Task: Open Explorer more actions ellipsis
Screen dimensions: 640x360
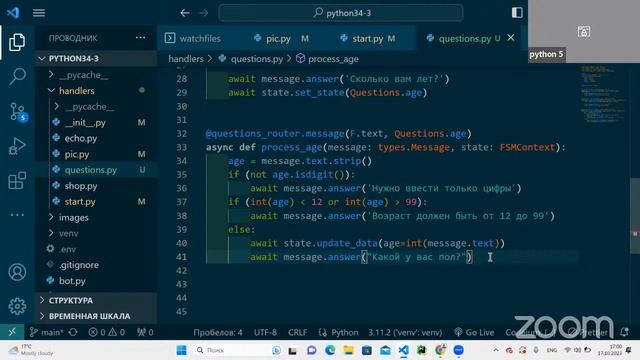Action: click(140, 38)
